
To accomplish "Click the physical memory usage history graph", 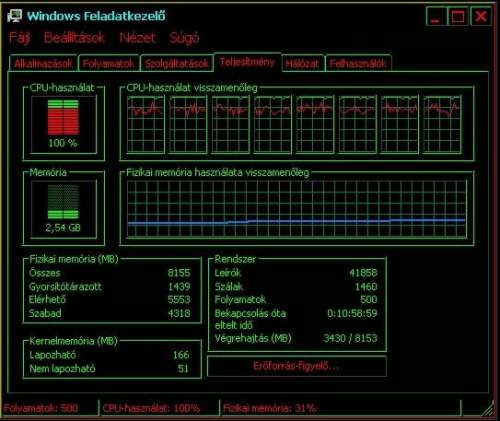I will (x=297, y=209).
